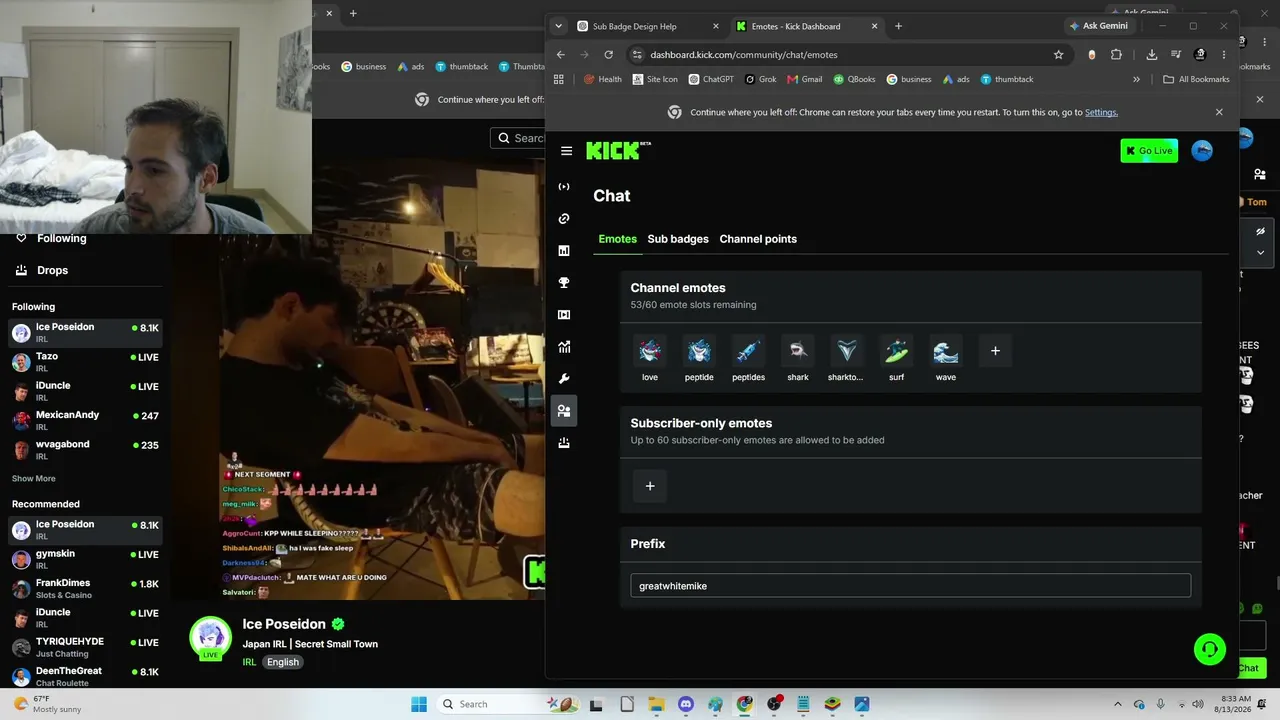Open the trophy icon in dashboard sidebar

click(564, 283)
